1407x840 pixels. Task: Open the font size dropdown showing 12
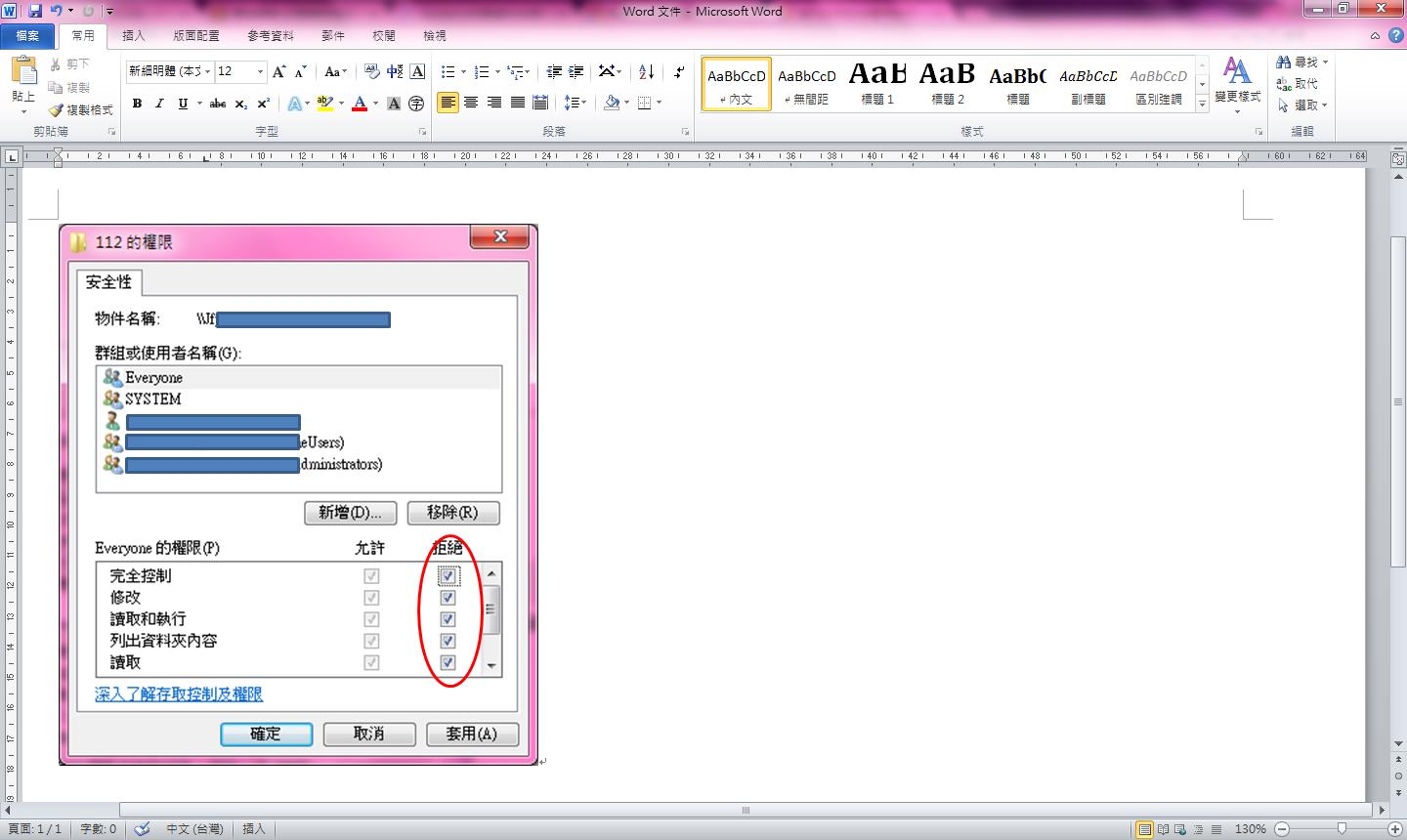(x=260, y=71)
